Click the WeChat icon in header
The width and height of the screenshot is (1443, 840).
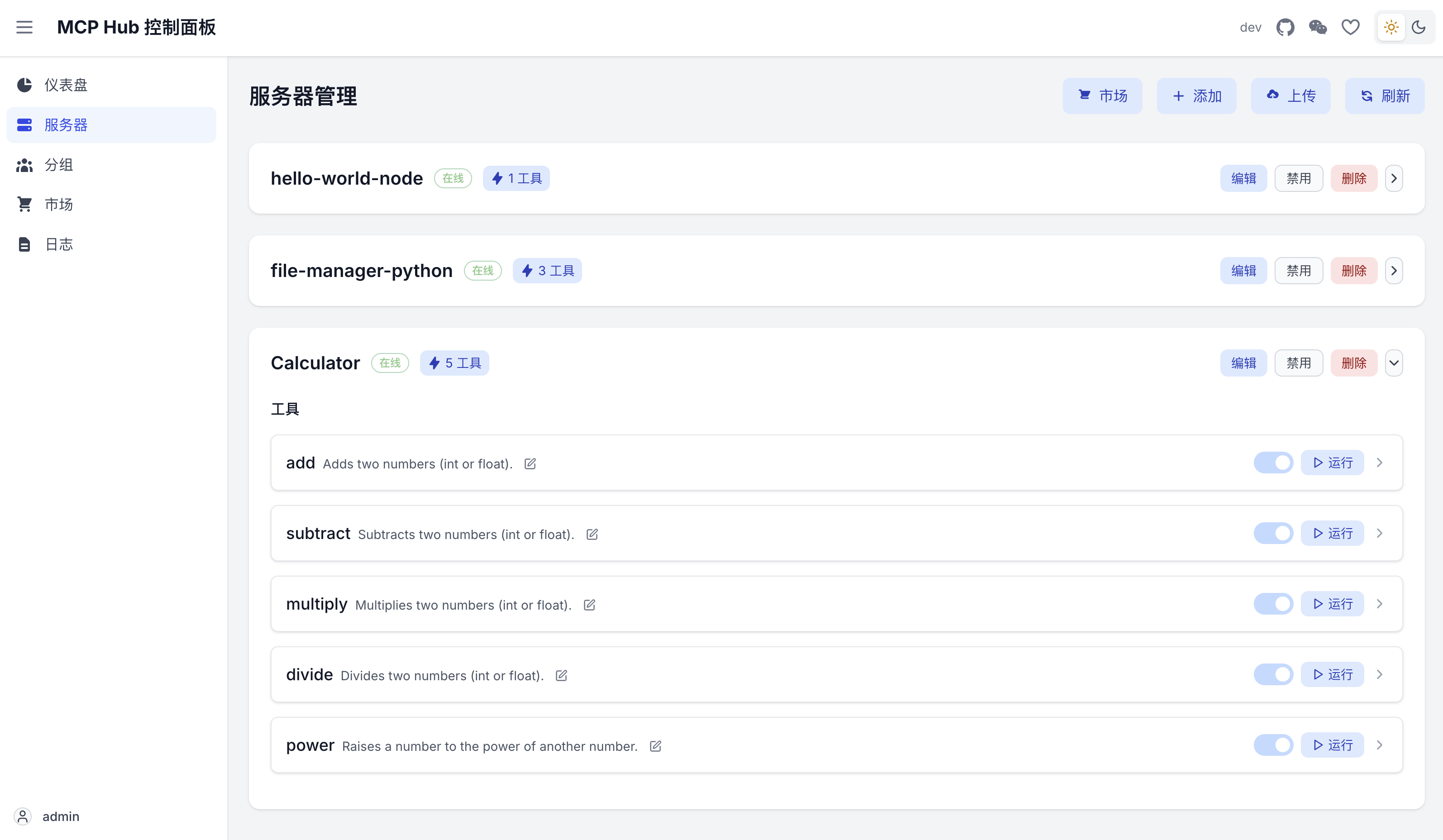pos(1318,27)
